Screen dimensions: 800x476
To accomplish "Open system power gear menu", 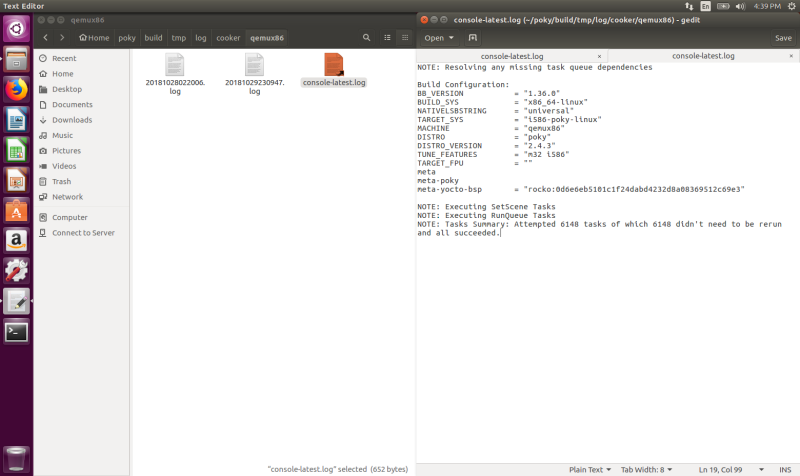I will click(x=791, y=6).
